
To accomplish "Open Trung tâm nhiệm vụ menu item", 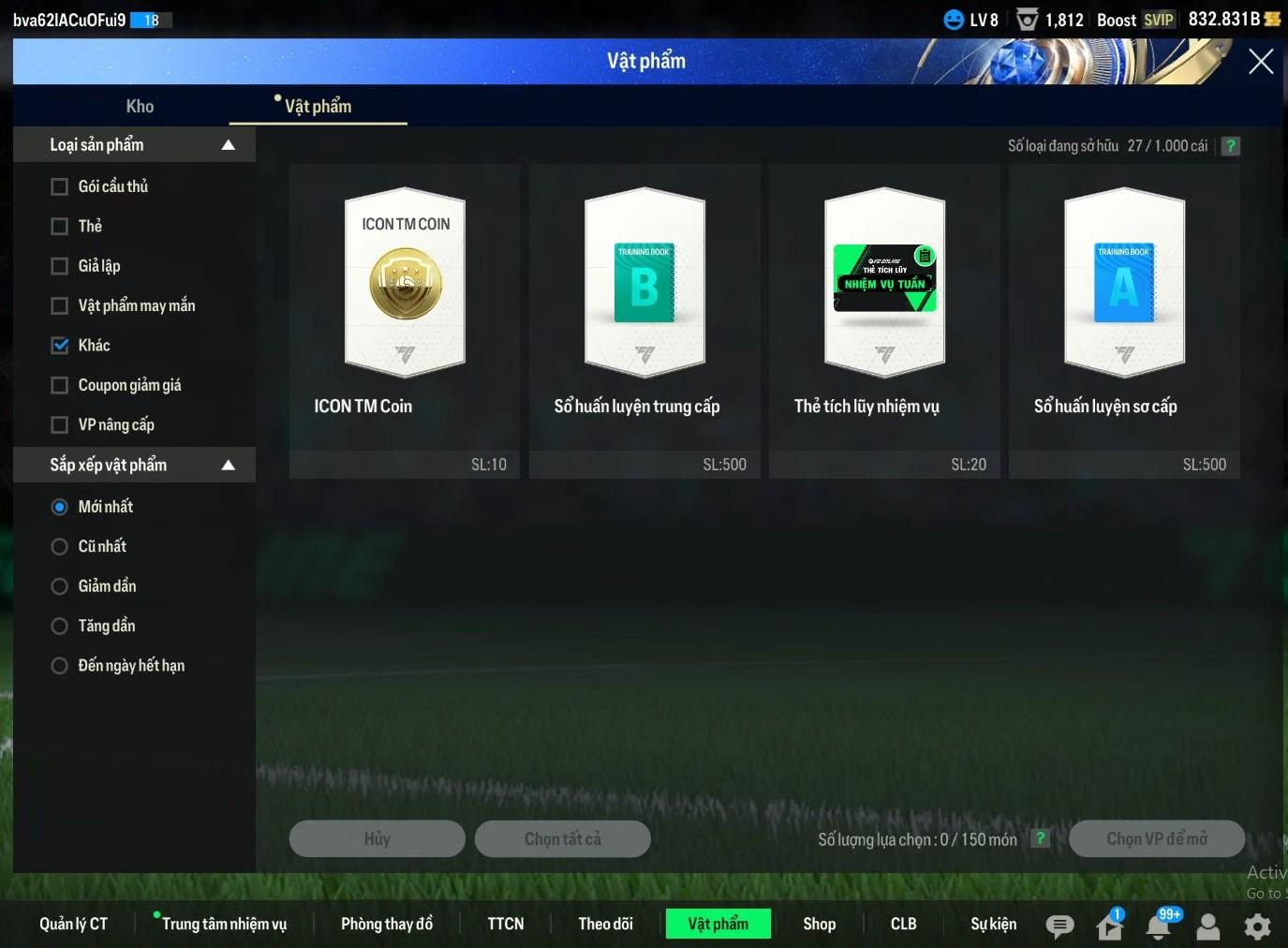I will [224, 924].
